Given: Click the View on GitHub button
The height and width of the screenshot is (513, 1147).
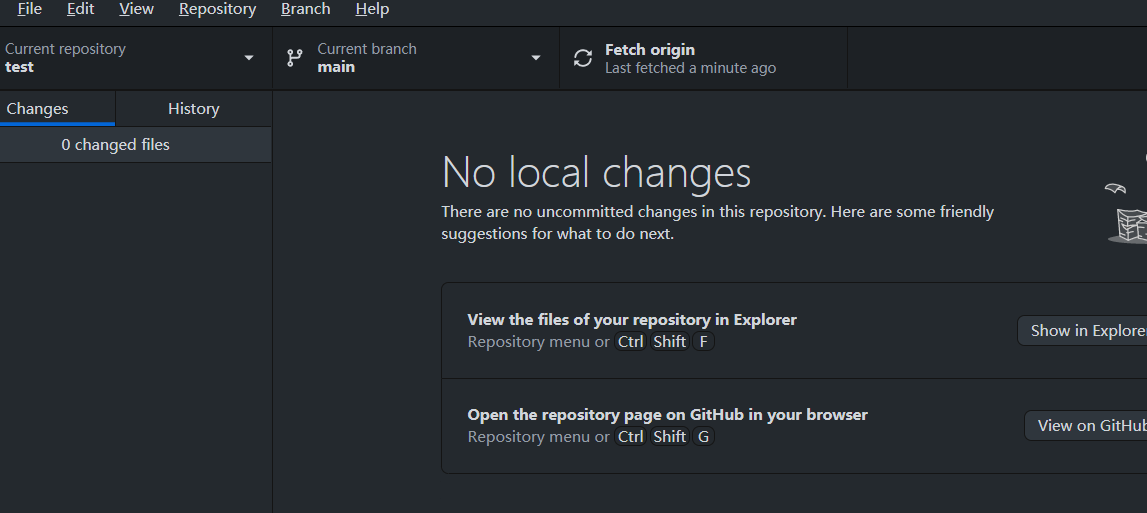Looking at the screenshot, I should click(1086, 426).
